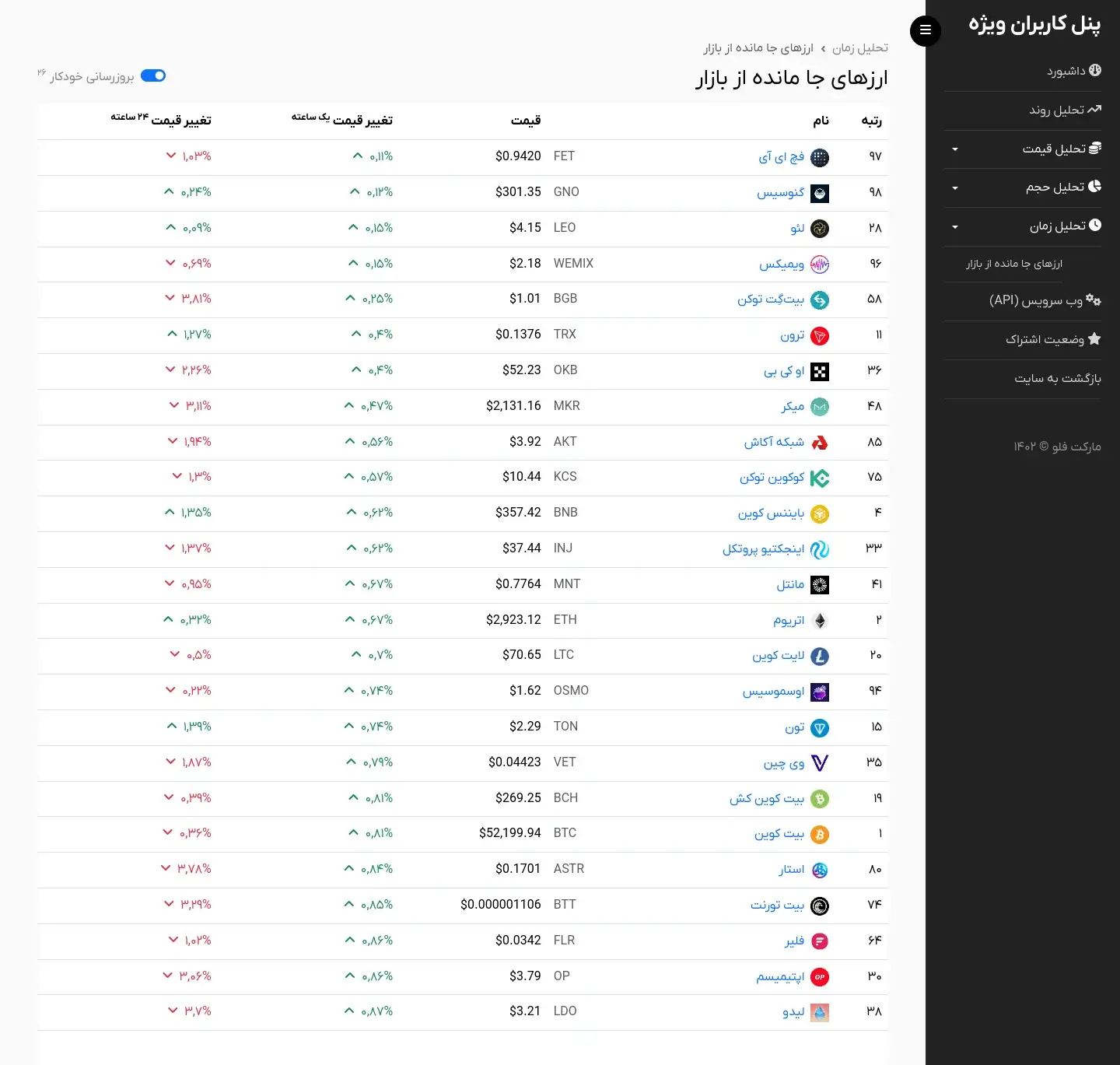Click the BGB coin logo
The image size is (1120, 1065).
pos(820,300)
